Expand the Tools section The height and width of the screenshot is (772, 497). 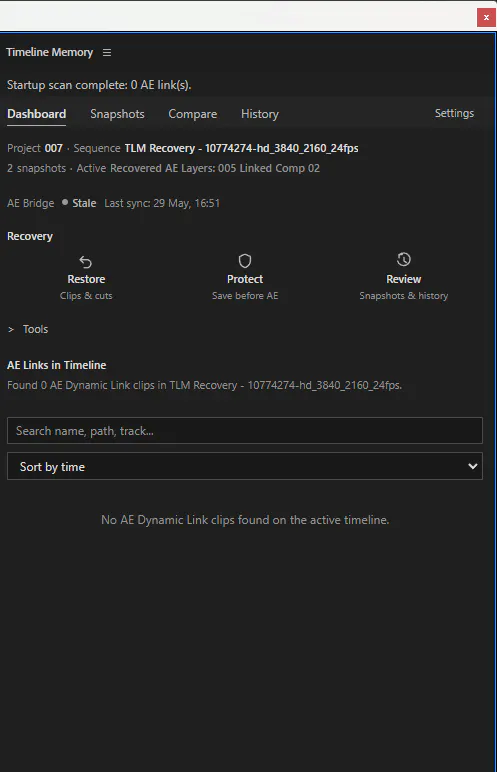(x=28, y=329)
